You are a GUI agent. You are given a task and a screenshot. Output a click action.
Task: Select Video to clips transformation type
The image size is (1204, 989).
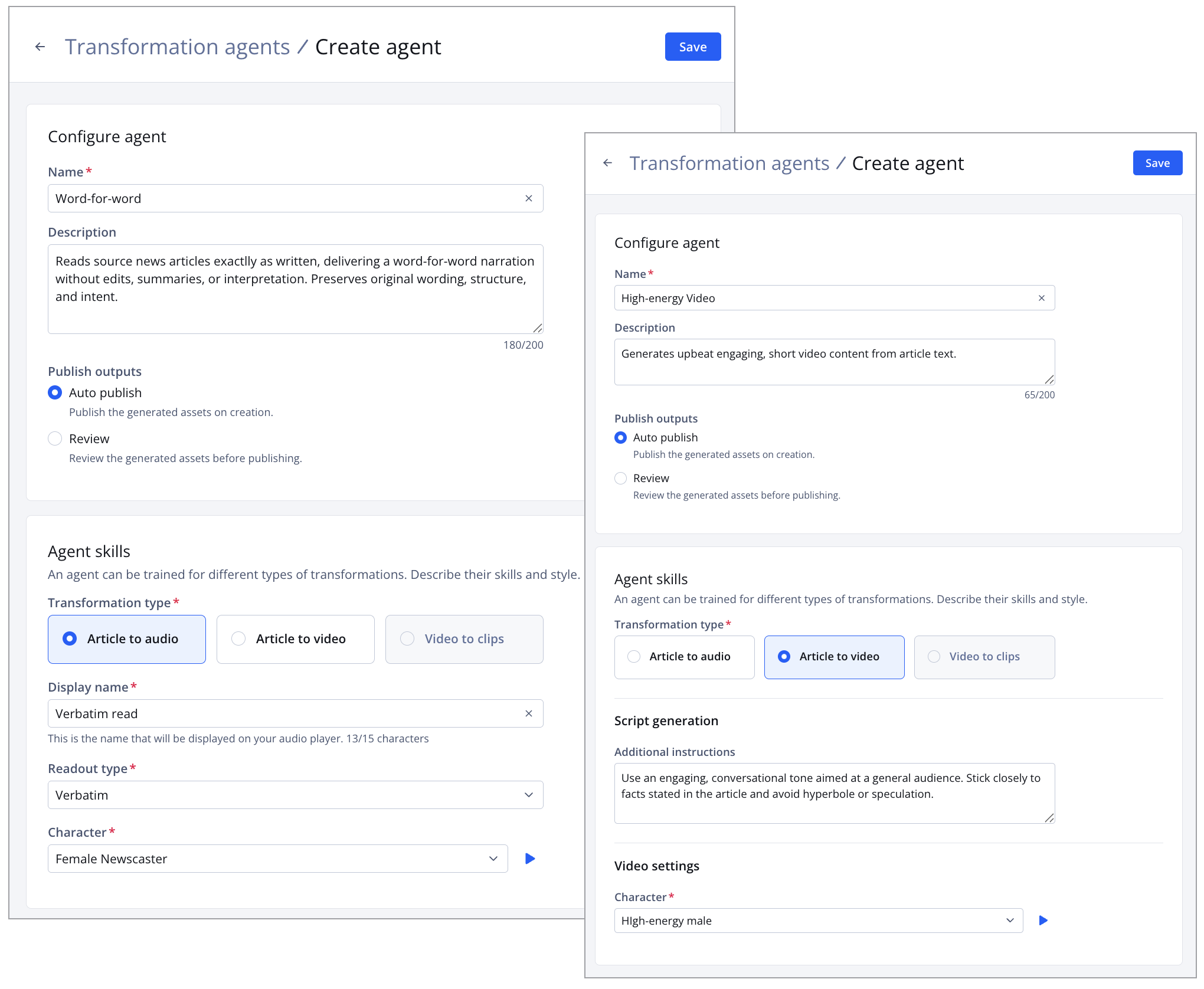tap(464, 639)
